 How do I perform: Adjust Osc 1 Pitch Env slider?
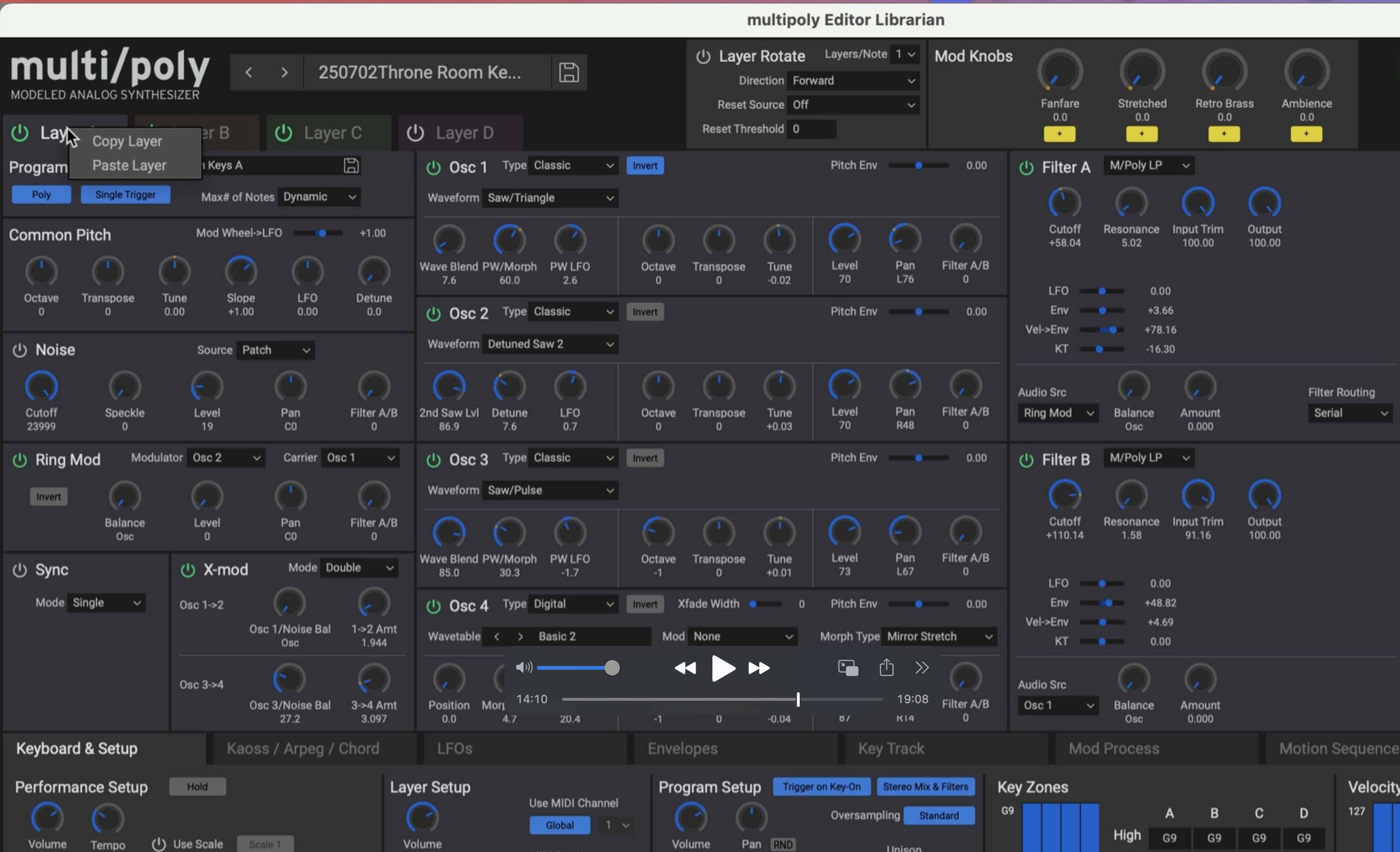click(x=918, y=166)
